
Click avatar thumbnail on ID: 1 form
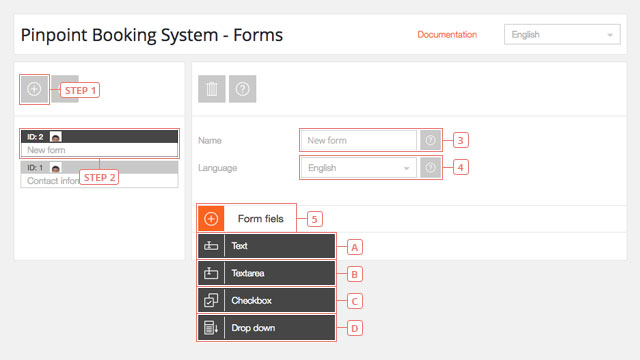(56, 168)
